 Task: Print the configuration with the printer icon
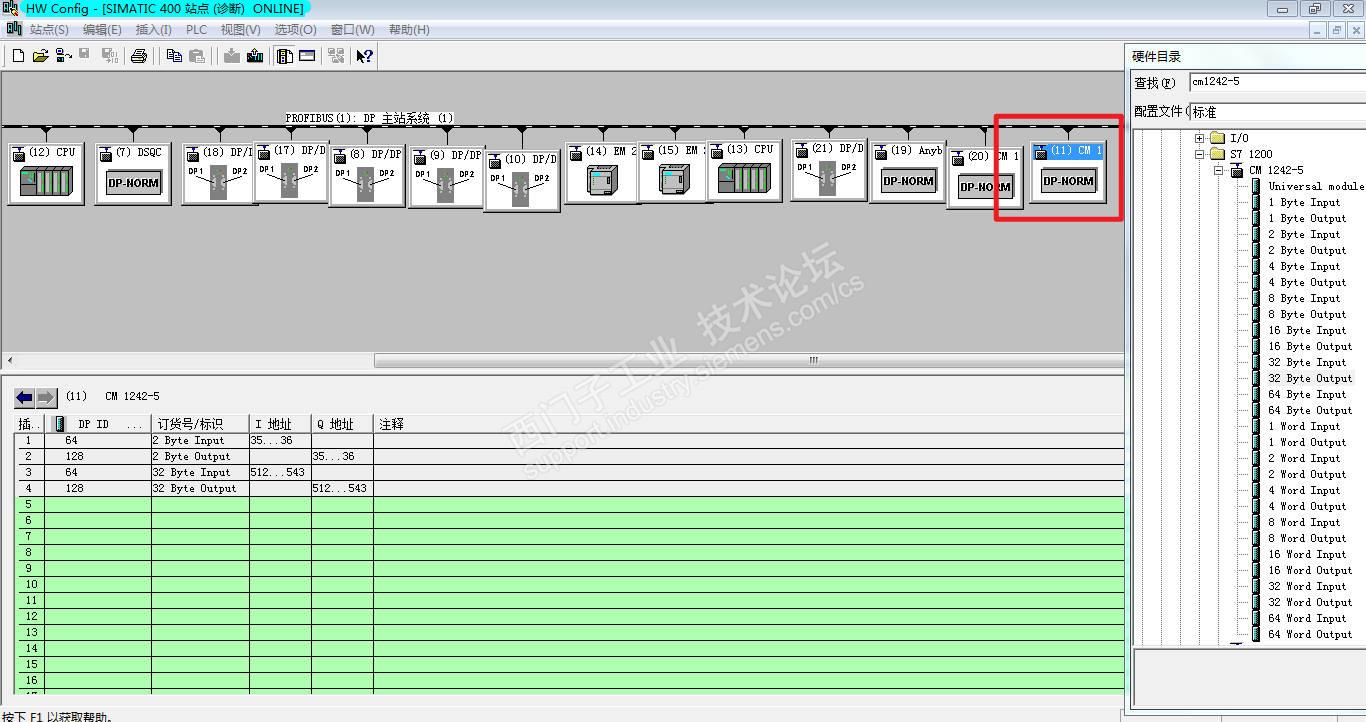139,56
